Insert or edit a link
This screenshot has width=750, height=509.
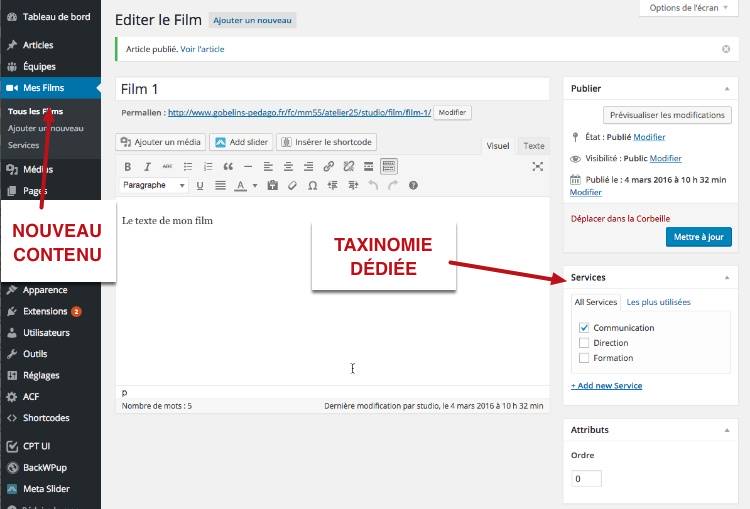(328, 166)
